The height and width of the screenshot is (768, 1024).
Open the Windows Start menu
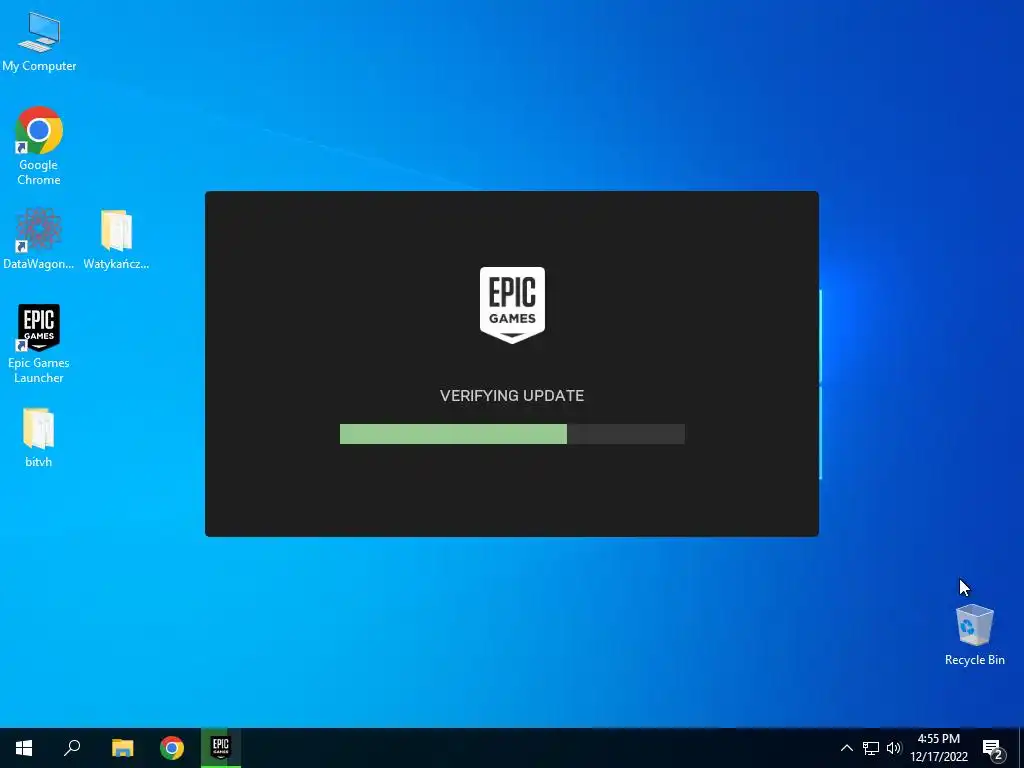coord(24,748)
